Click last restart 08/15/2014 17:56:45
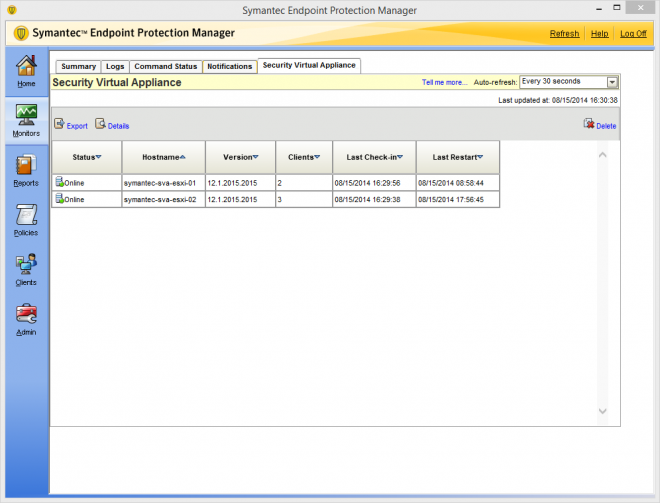The width and height of the screenshot is (660, 503). click(x=458, y=200)
